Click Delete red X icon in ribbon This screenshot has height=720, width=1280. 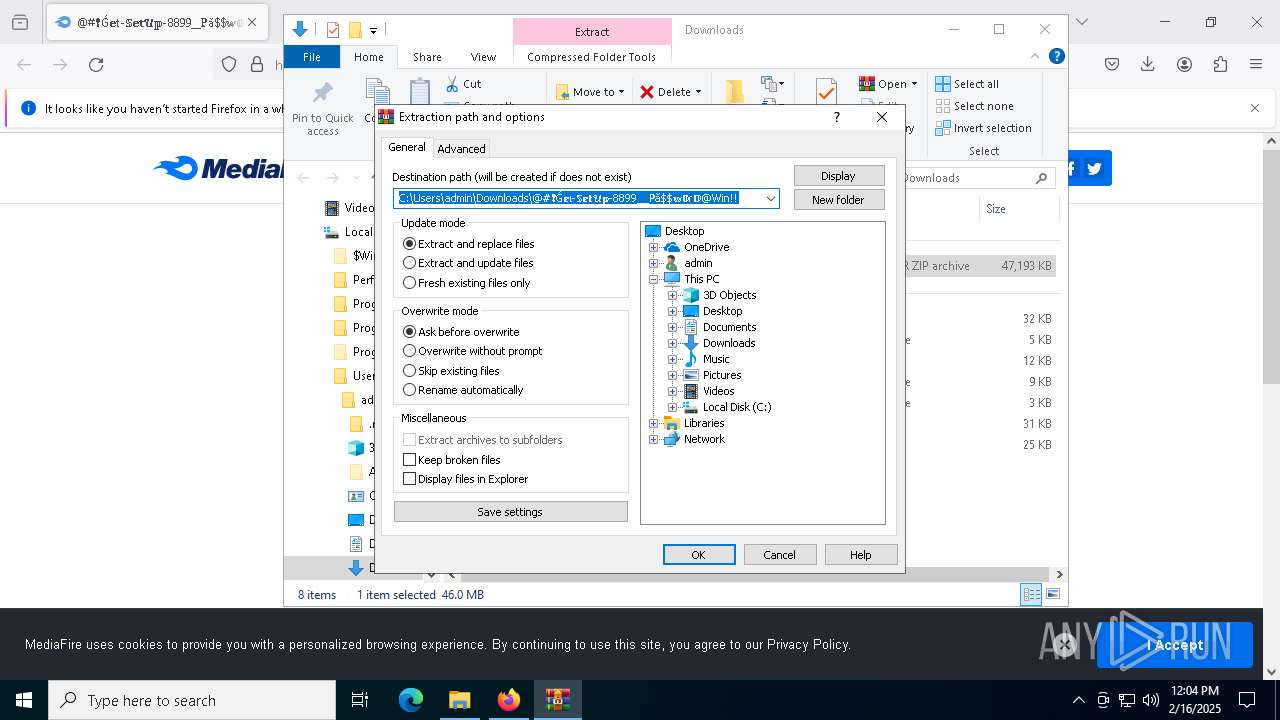click(x=647, y=92)
